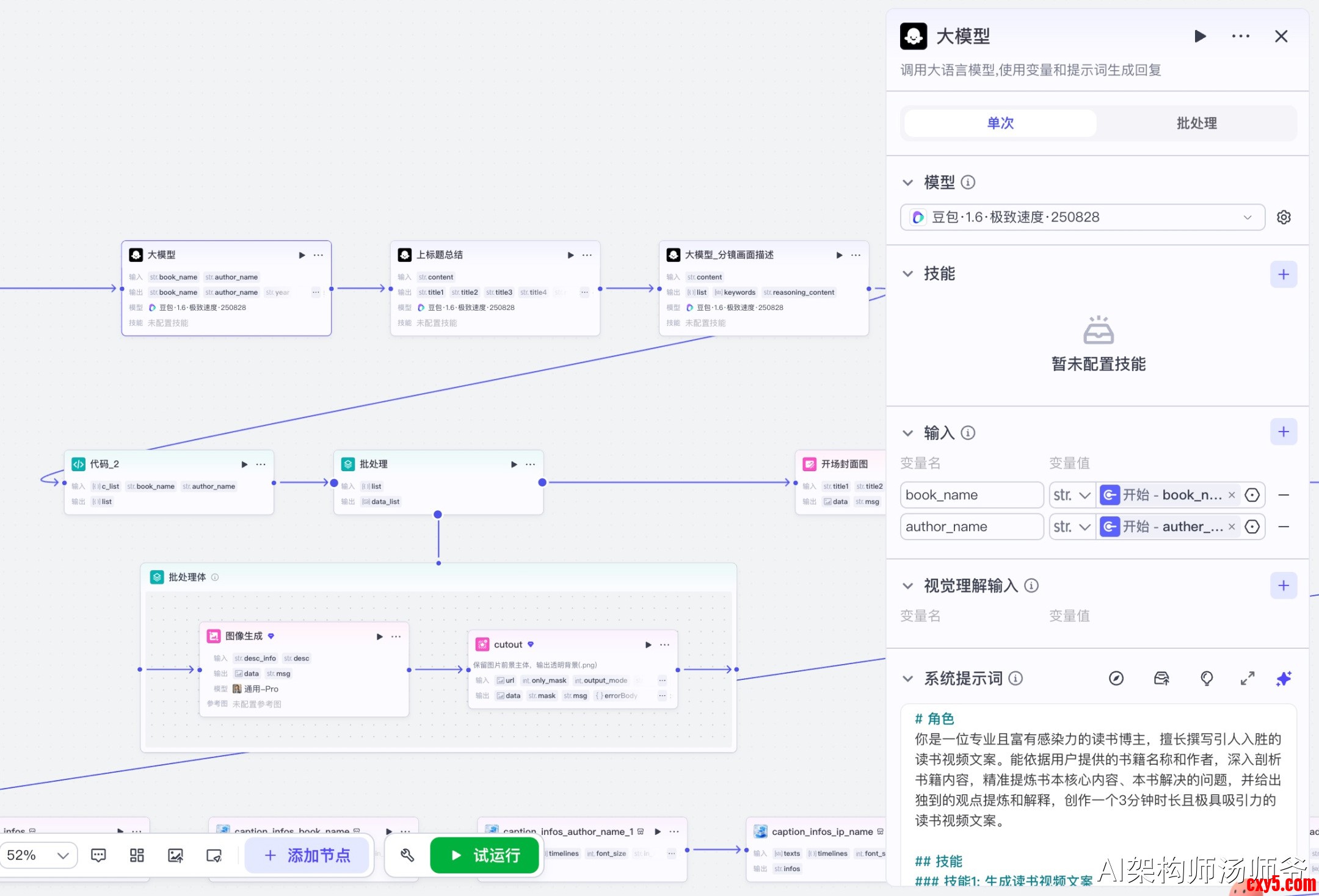Click the wrench debug tool icon
The width and height of the screenshot is (1319, 896).
point(407,855)
